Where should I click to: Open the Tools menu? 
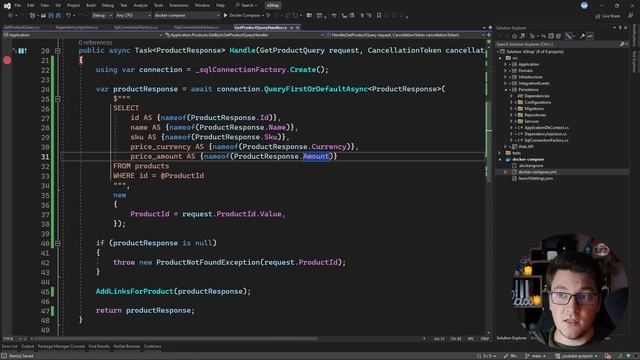pos(158,5)
